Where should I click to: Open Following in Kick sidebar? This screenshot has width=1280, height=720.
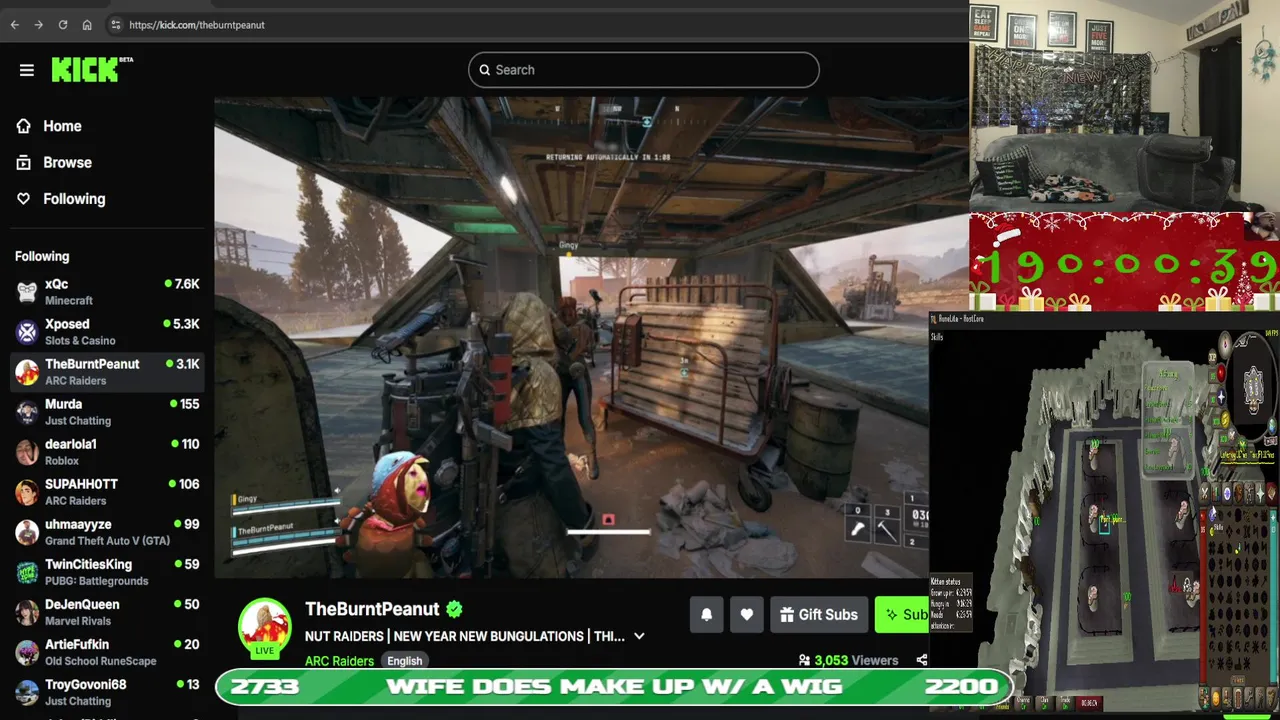74,198
